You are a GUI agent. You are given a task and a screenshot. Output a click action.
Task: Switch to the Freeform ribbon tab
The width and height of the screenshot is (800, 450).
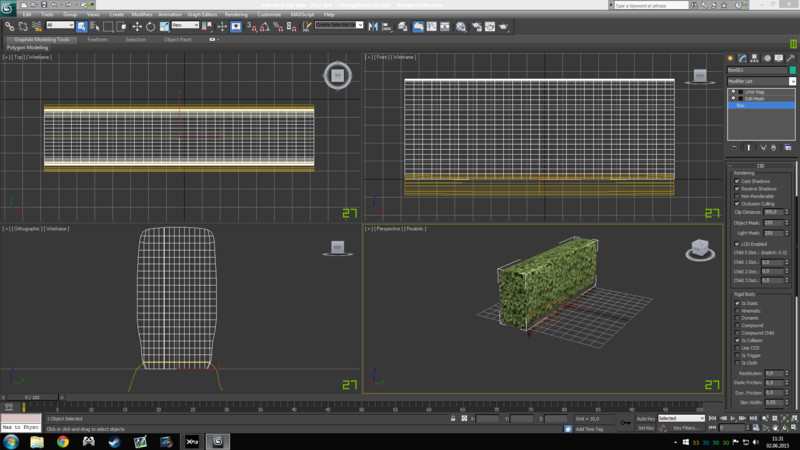point(97,39)
